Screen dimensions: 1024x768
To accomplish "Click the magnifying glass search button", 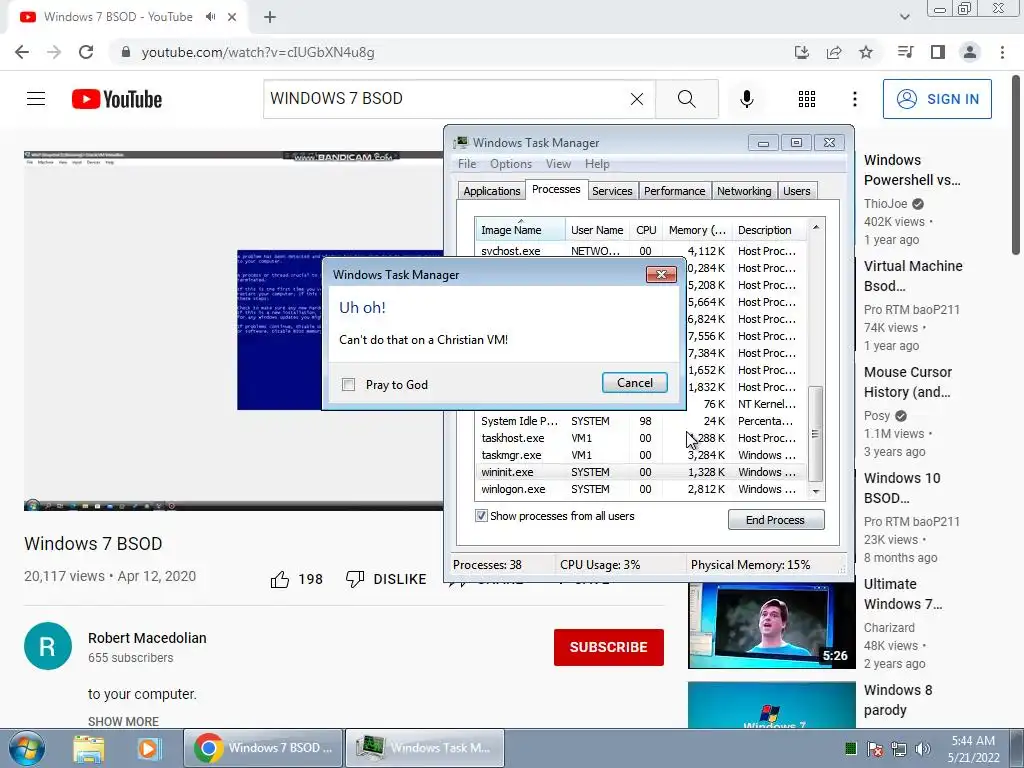I will tap(686, 99).
